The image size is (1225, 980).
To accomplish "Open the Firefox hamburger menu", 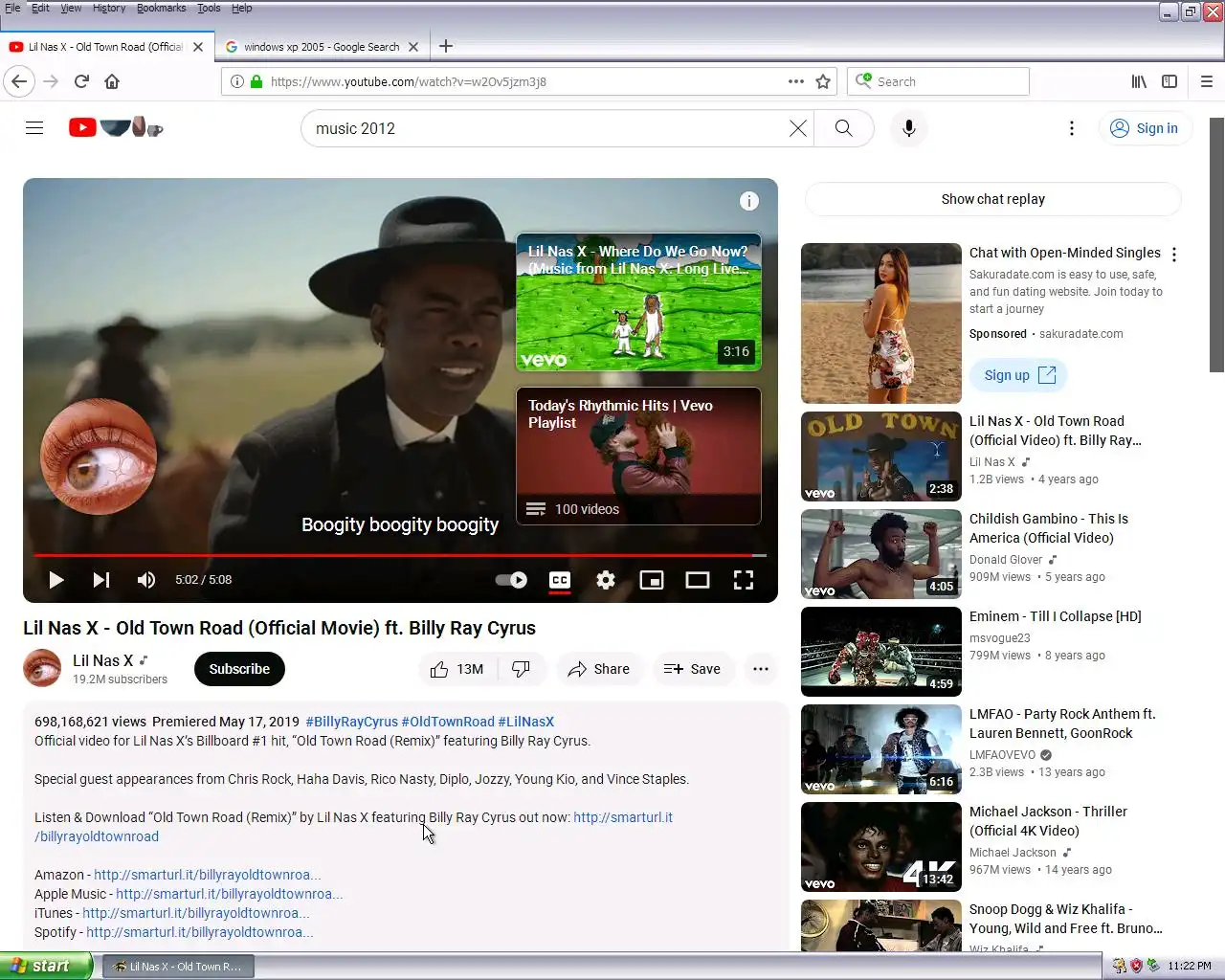I will (1207, 81).
